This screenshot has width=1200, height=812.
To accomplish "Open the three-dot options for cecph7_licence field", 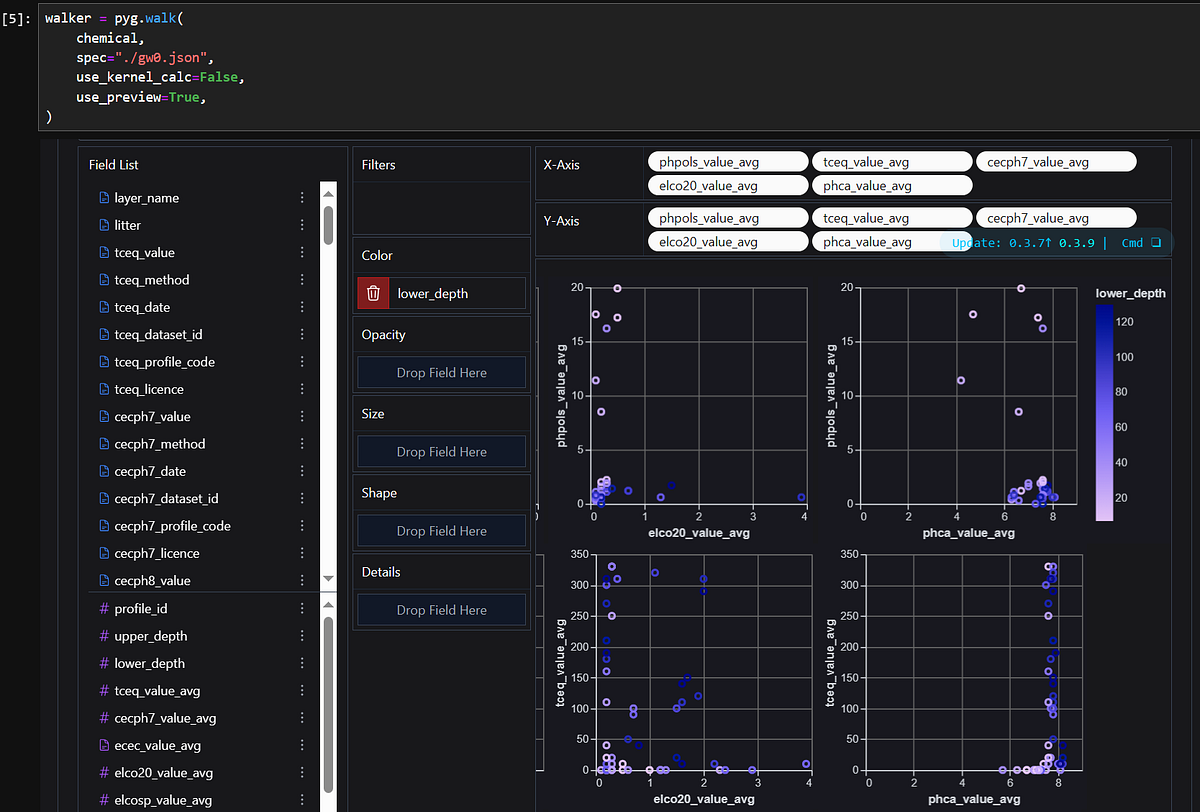I will (302, 553).
